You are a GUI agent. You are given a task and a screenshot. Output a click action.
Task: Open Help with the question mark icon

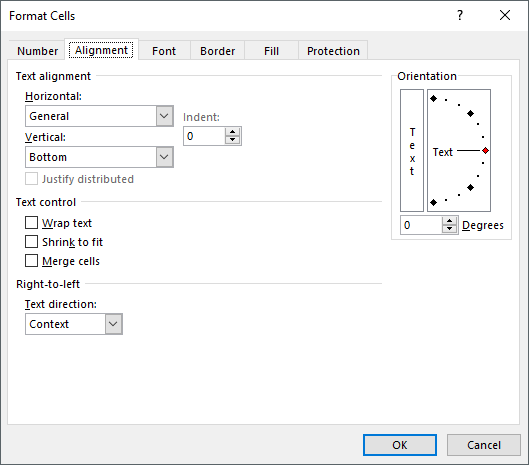(460, 15)
